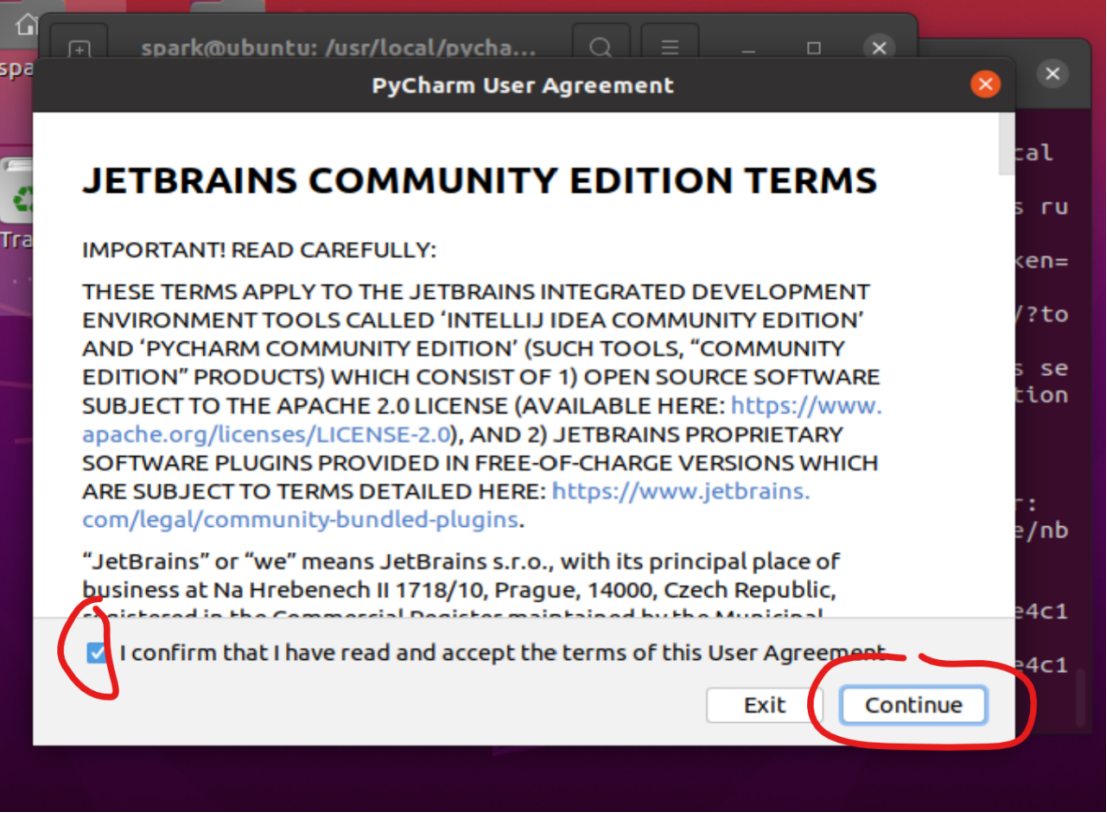Click the Continue button
The image size is (1107, 813).
click(914, 705)
